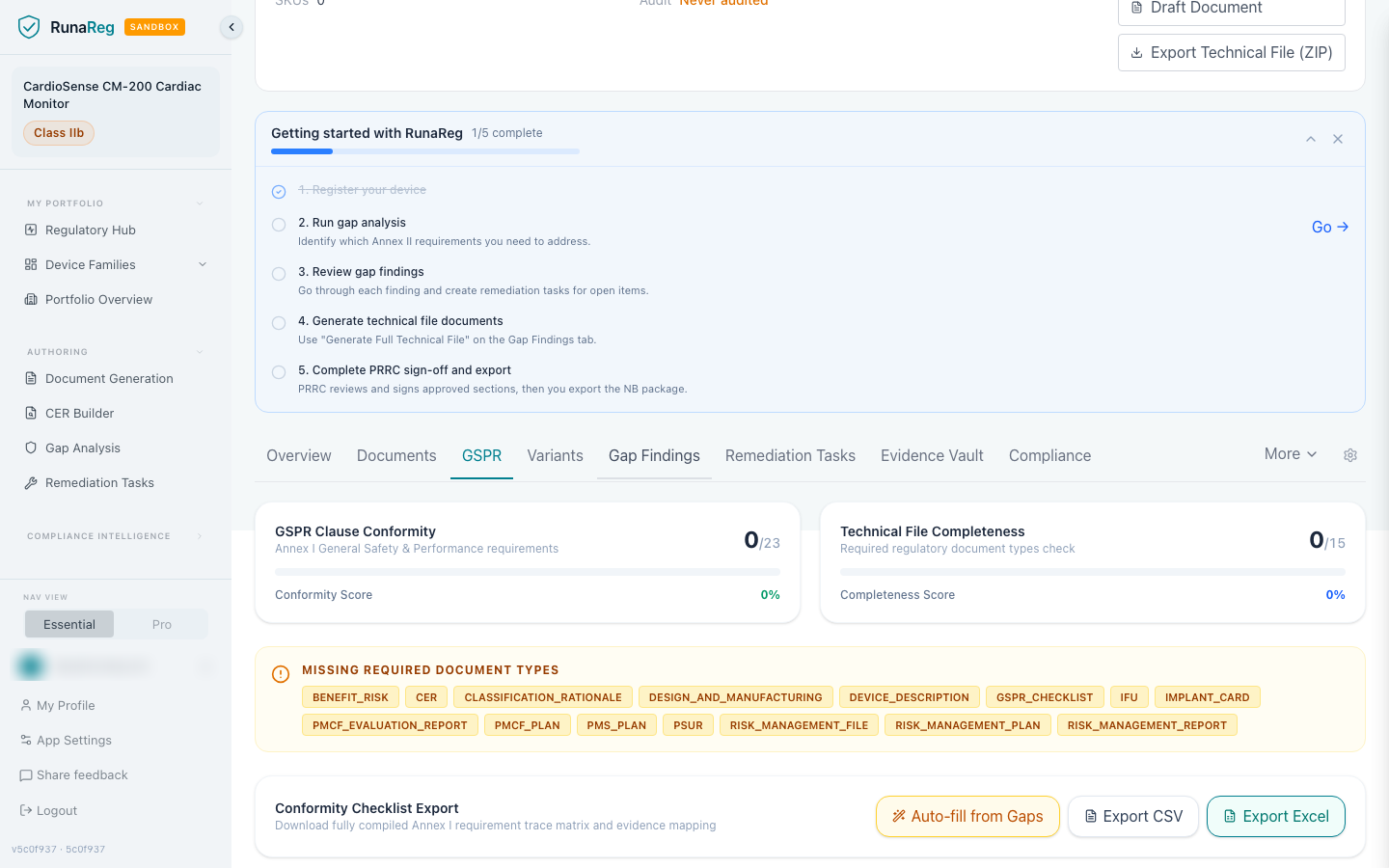Expand the Device Families chevron
Viewport: 1389px width, 868px height.
(203, 264)
